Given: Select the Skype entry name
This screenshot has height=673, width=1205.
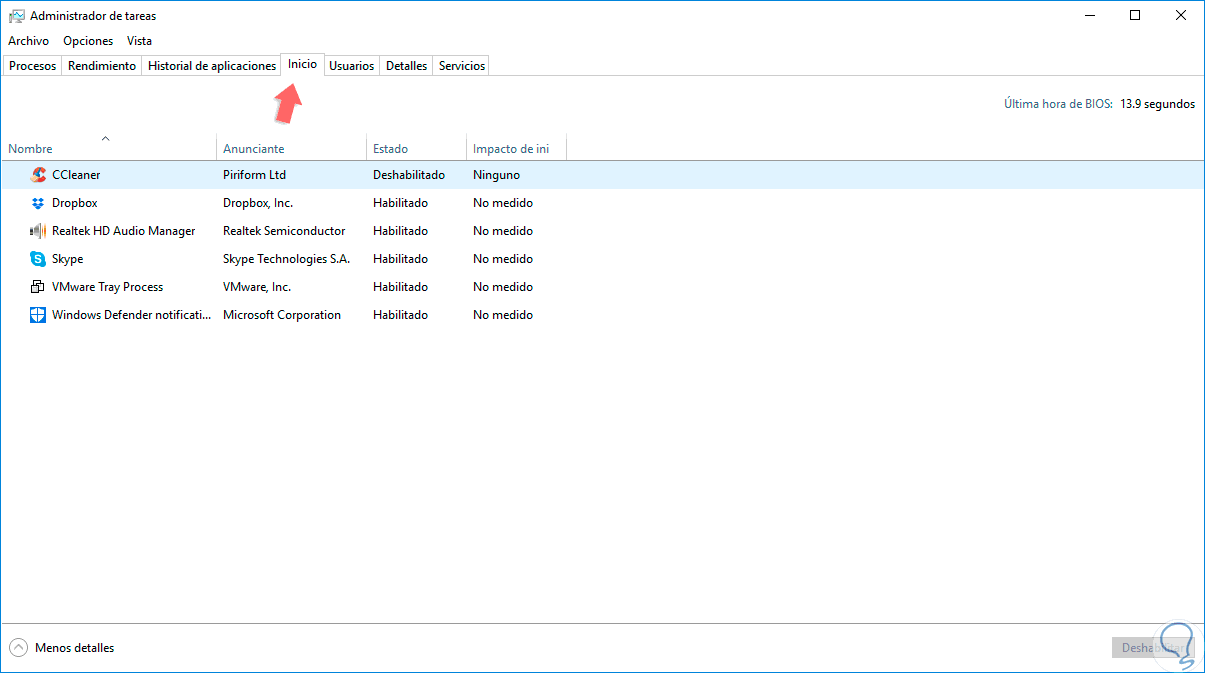Looking at the screenshot, I should point(68,259).
